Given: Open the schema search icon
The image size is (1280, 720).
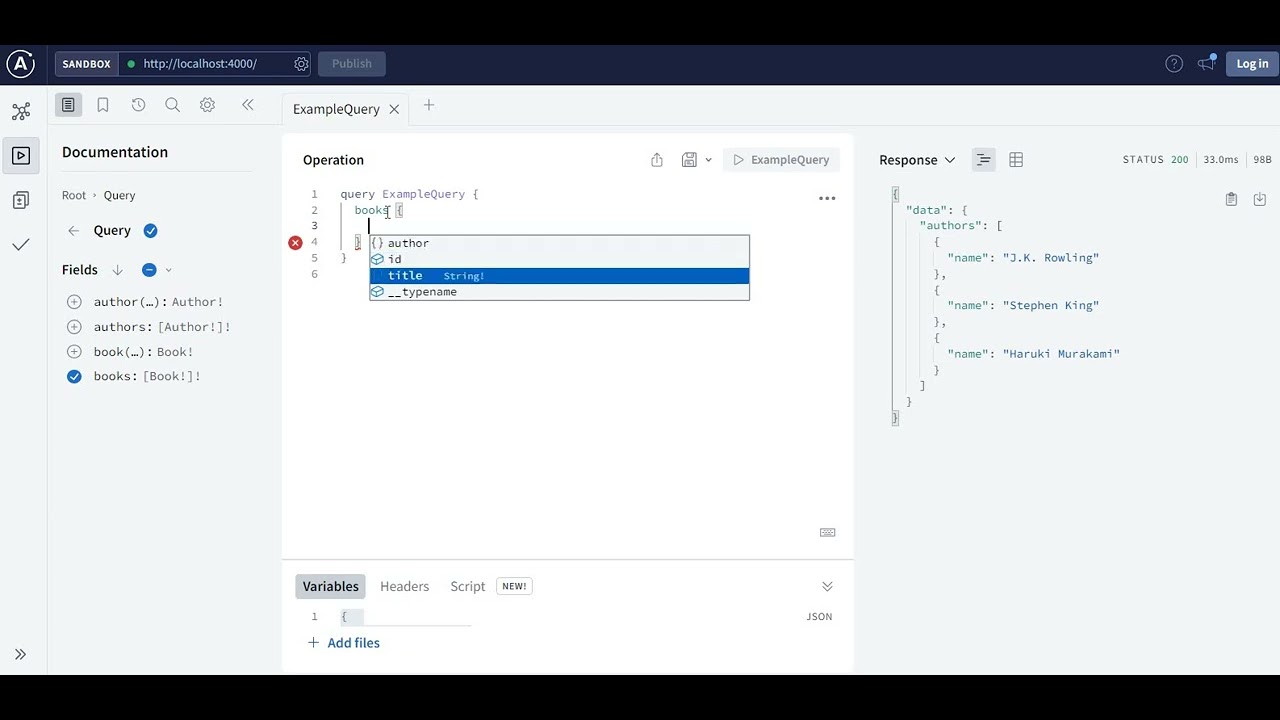Looking at the screenshot, I should [x=172, y=105].
